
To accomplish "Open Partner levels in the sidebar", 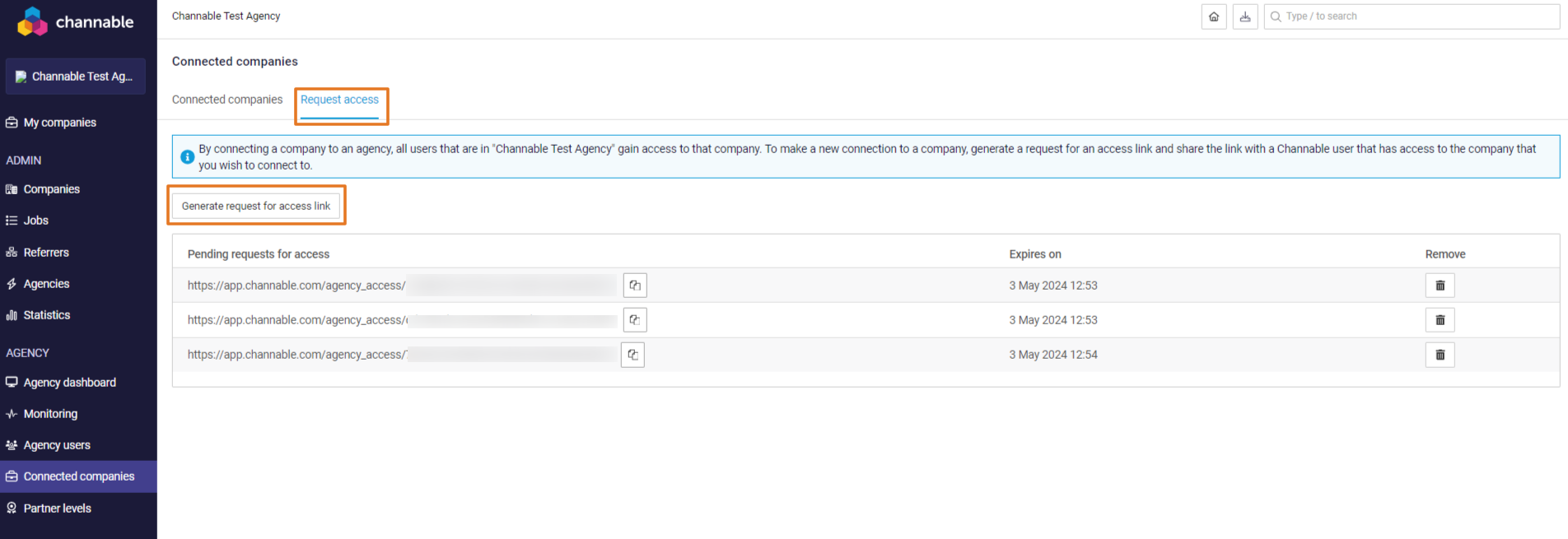I will click(x=57, y=509).
